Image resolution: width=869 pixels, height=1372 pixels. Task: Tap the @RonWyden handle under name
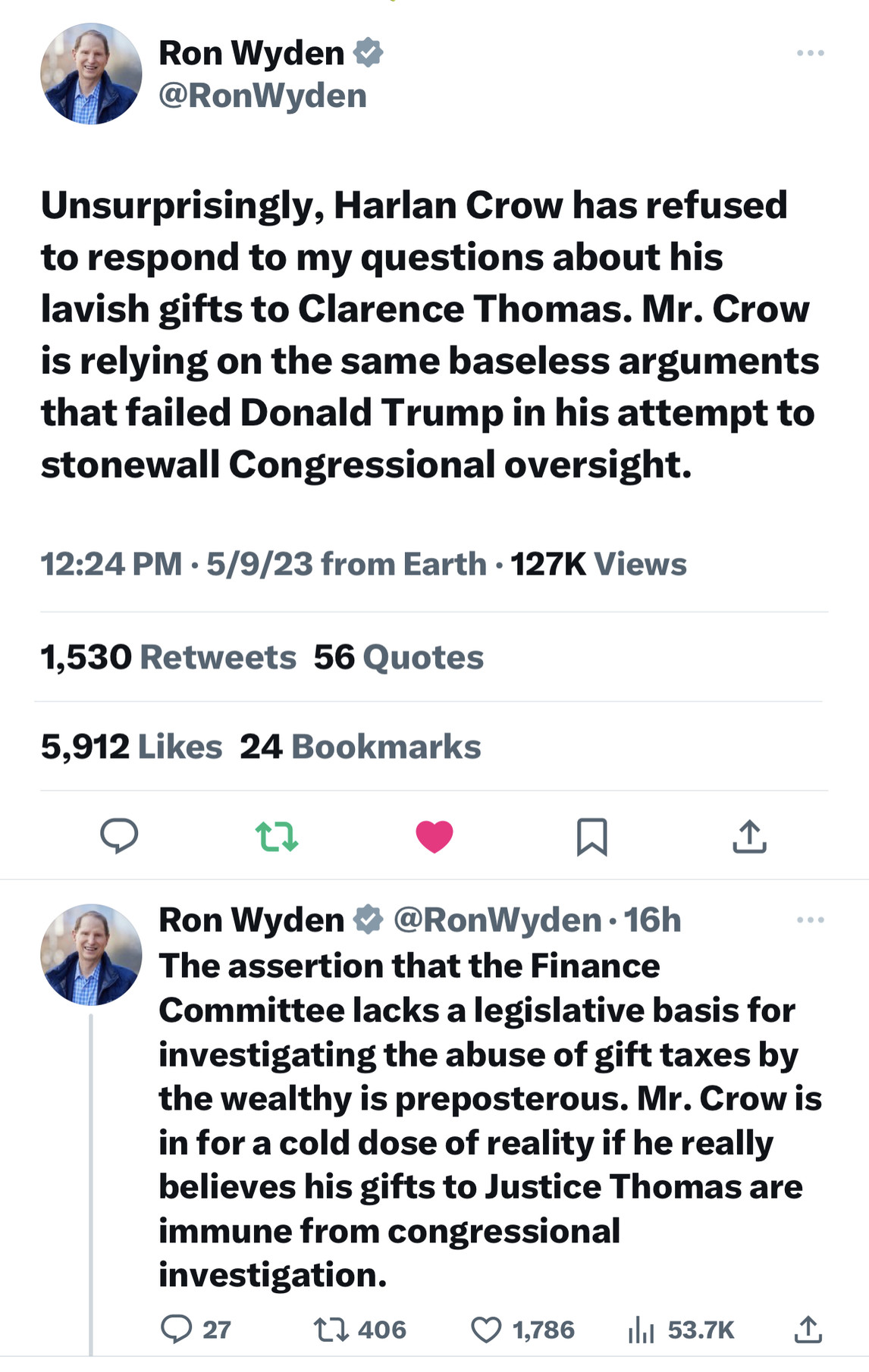262,96
